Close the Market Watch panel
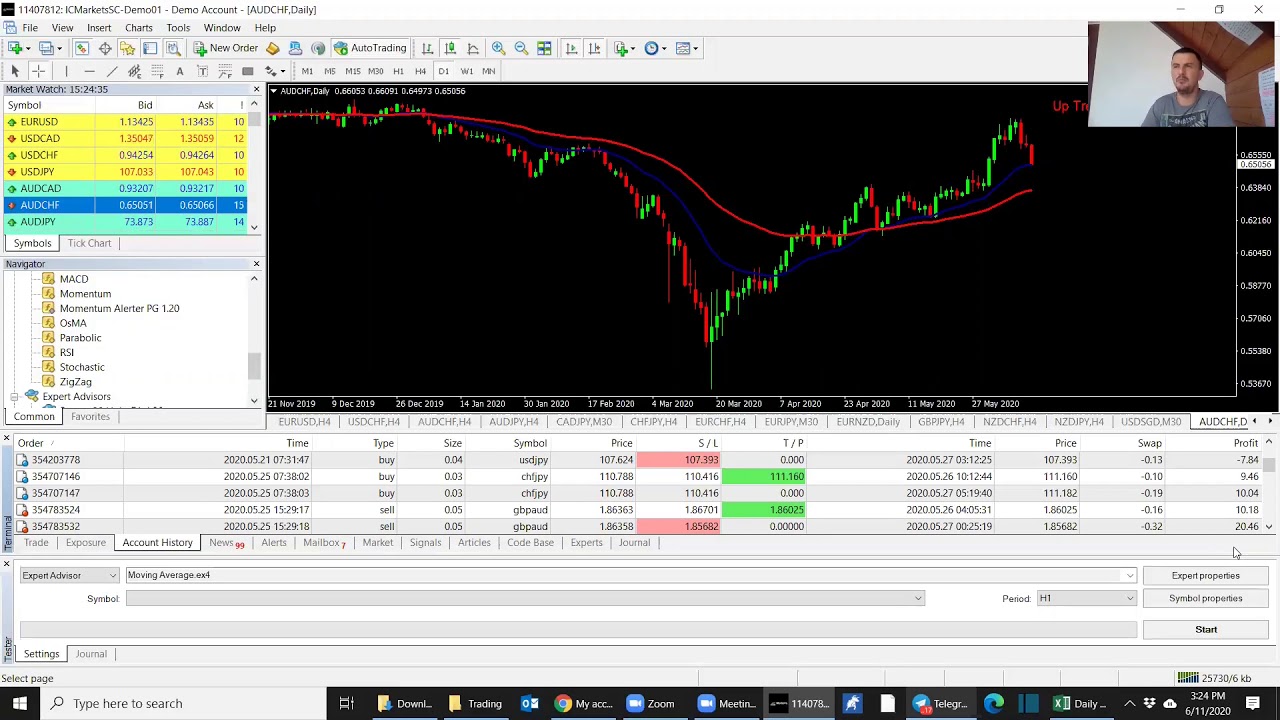This screenshot has width=1280, height=720. 256,90
